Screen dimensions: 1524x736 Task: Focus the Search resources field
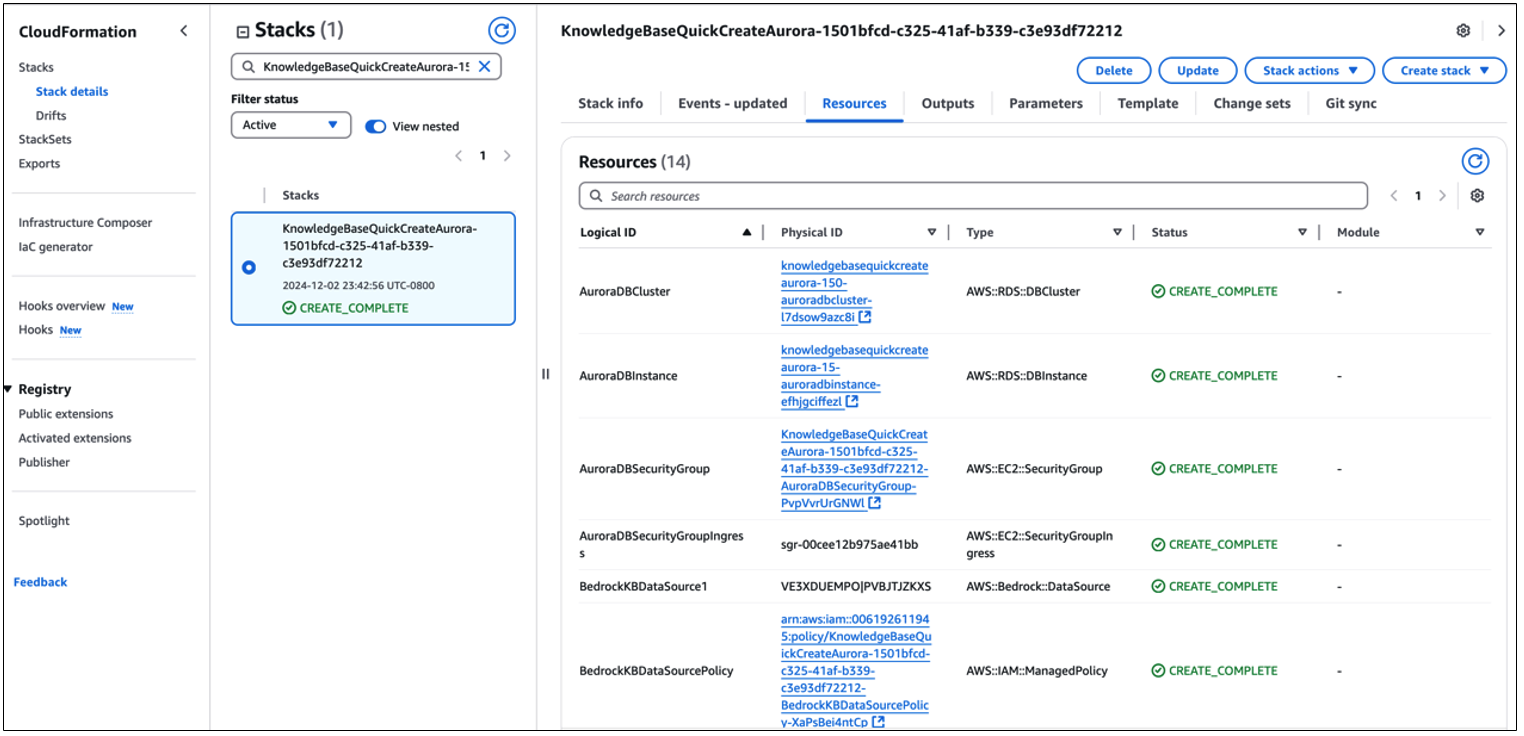973,196
